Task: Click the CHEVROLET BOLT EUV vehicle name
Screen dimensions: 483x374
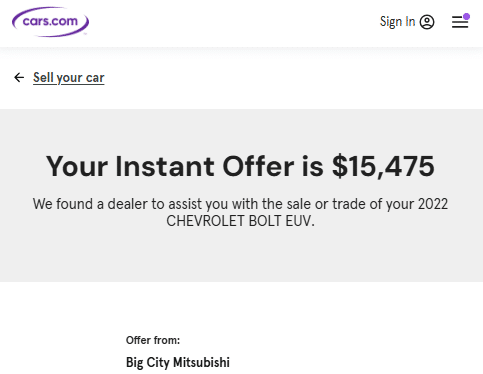Action: [239, 221]
